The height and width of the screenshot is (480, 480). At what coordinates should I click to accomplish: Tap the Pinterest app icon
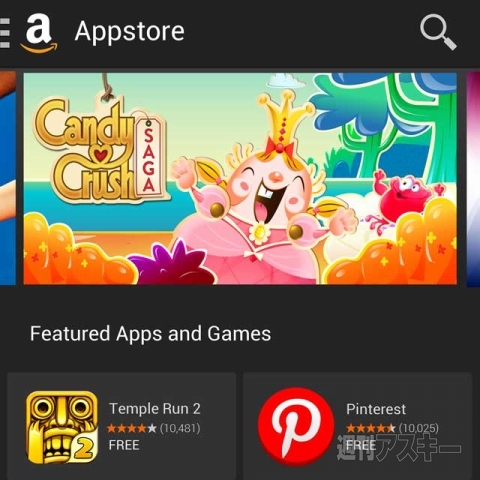point(296,427)
